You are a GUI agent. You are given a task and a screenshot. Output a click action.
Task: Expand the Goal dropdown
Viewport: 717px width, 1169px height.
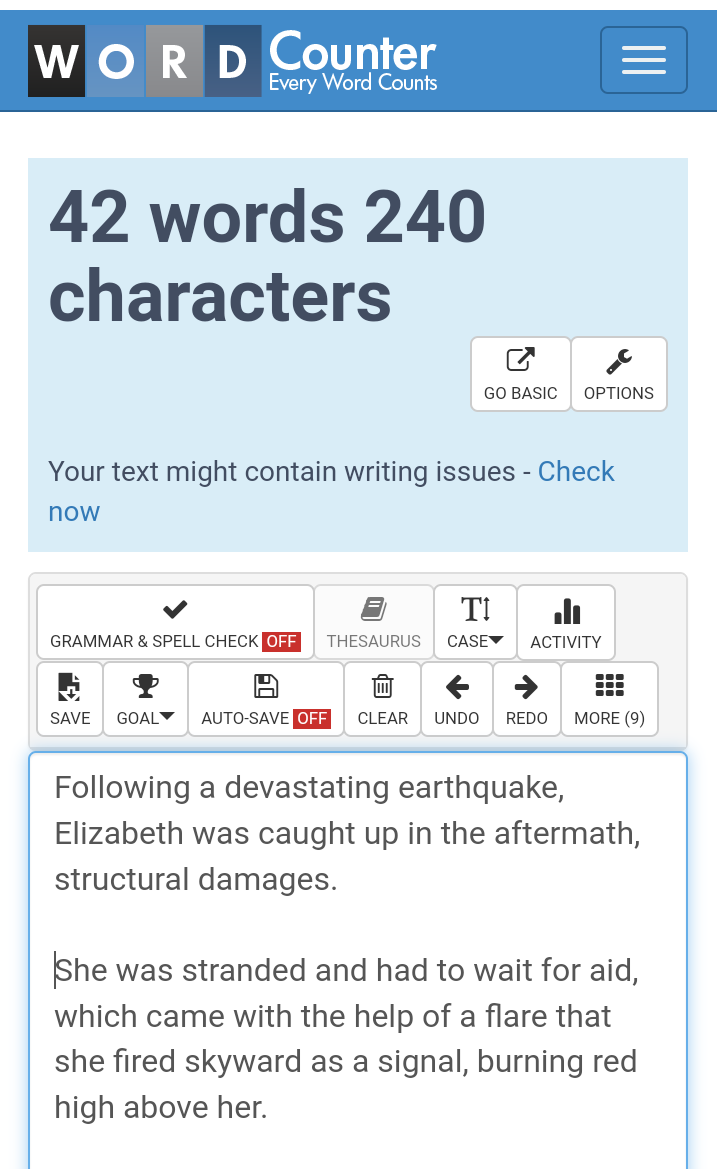(145, 699)
